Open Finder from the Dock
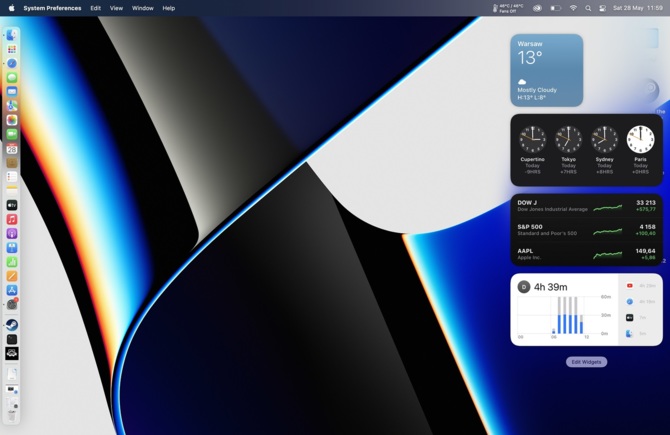Screen dimensions: 670x435 [x=12, y=35]
